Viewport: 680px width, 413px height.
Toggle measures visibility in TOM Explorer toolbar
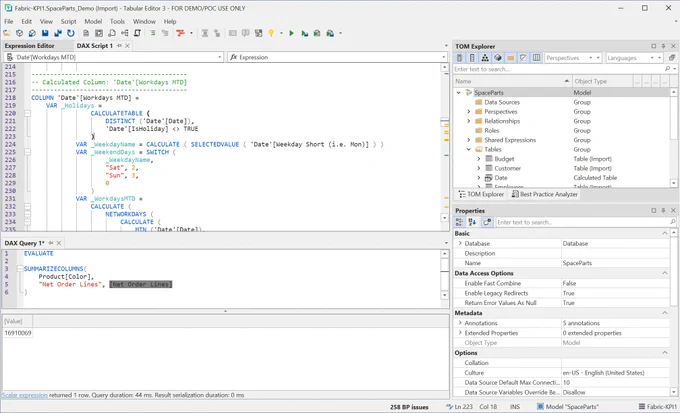[x=459, y=58]
